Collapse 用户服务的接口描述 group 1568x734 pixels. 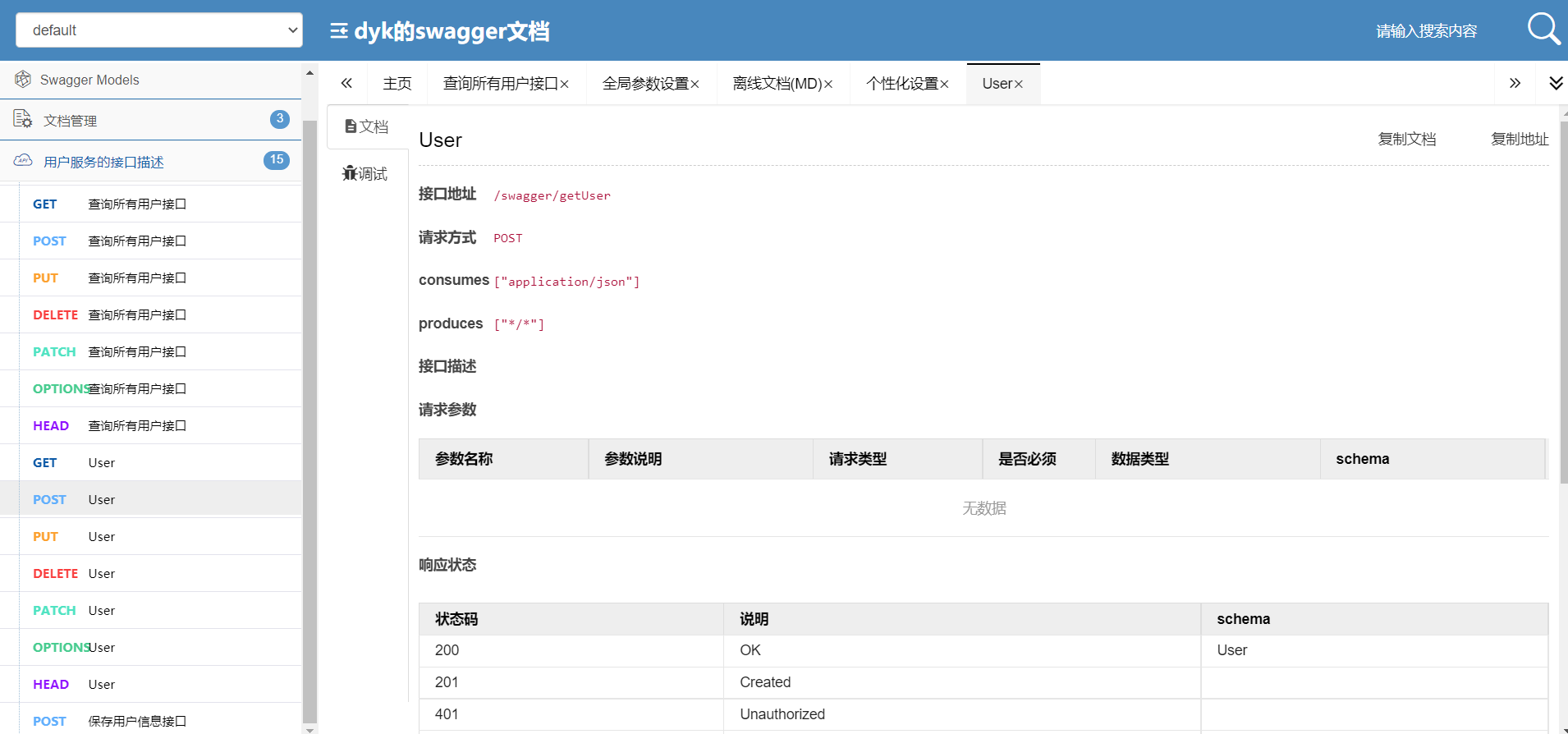pyautogui.click(x=151, y=161)
